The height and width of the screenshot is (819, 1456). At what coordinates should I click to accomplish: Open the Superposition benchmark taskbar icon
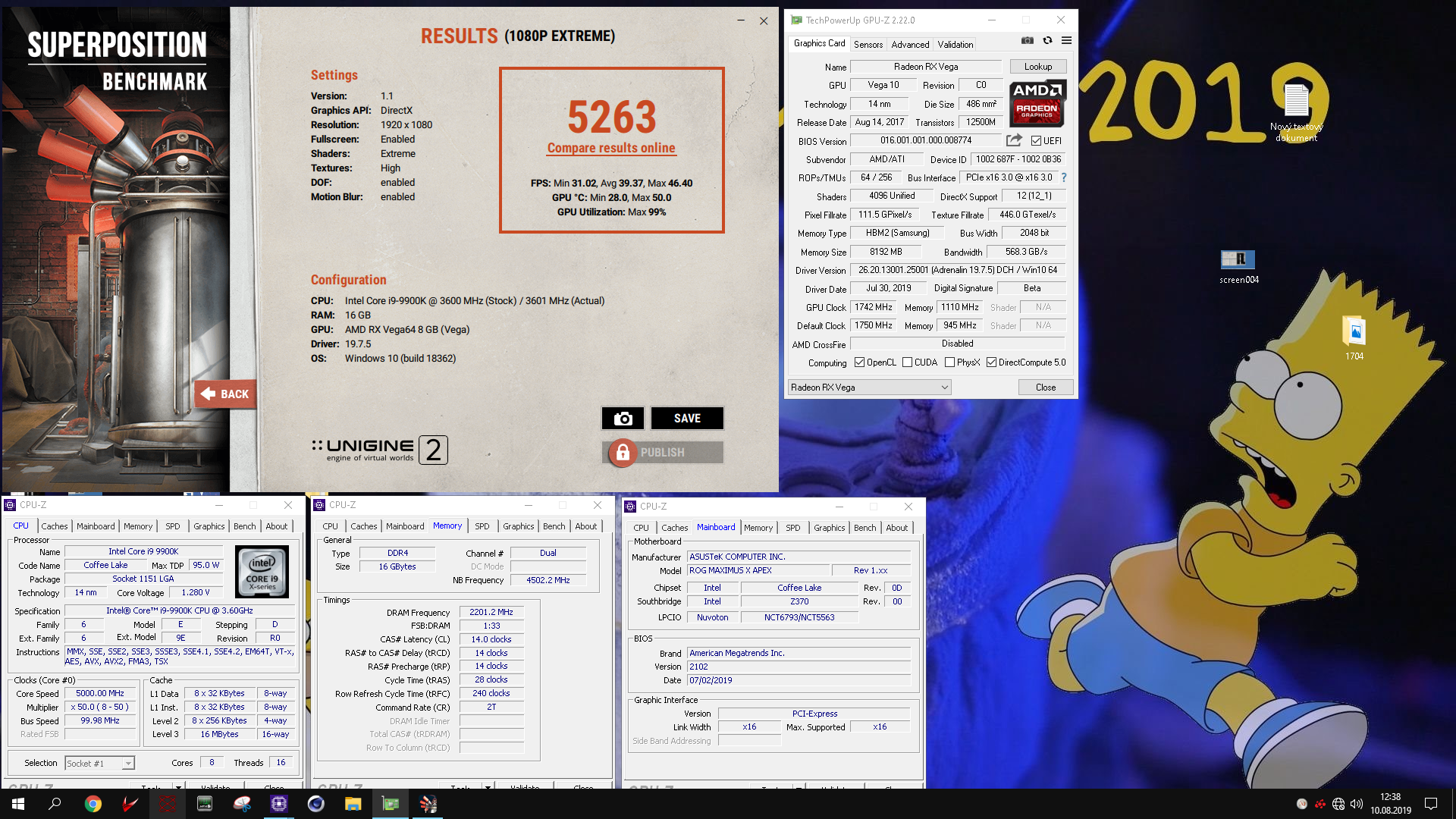428,804
